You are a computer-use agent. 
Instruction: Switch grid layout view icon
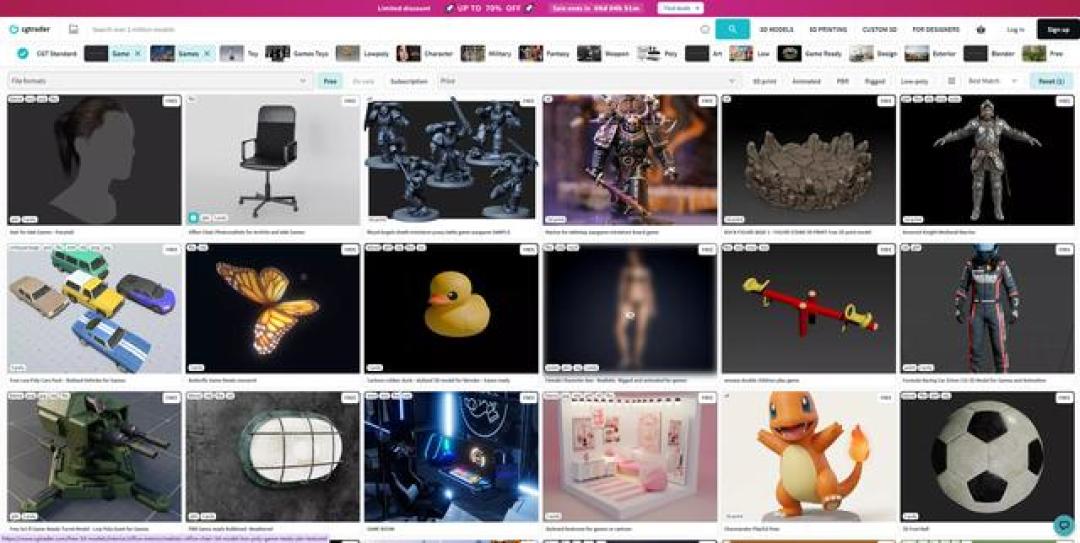pyautogui.click(x=951, y=81)
